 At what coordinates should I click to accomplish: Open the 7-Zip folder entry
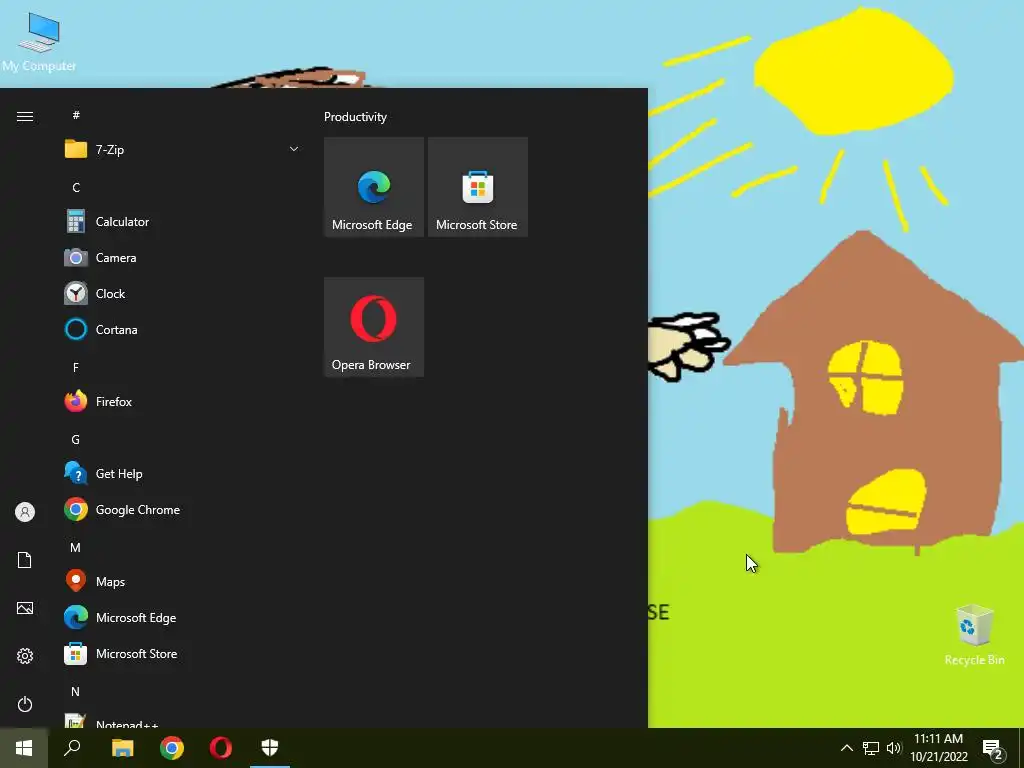coord(181,150)
